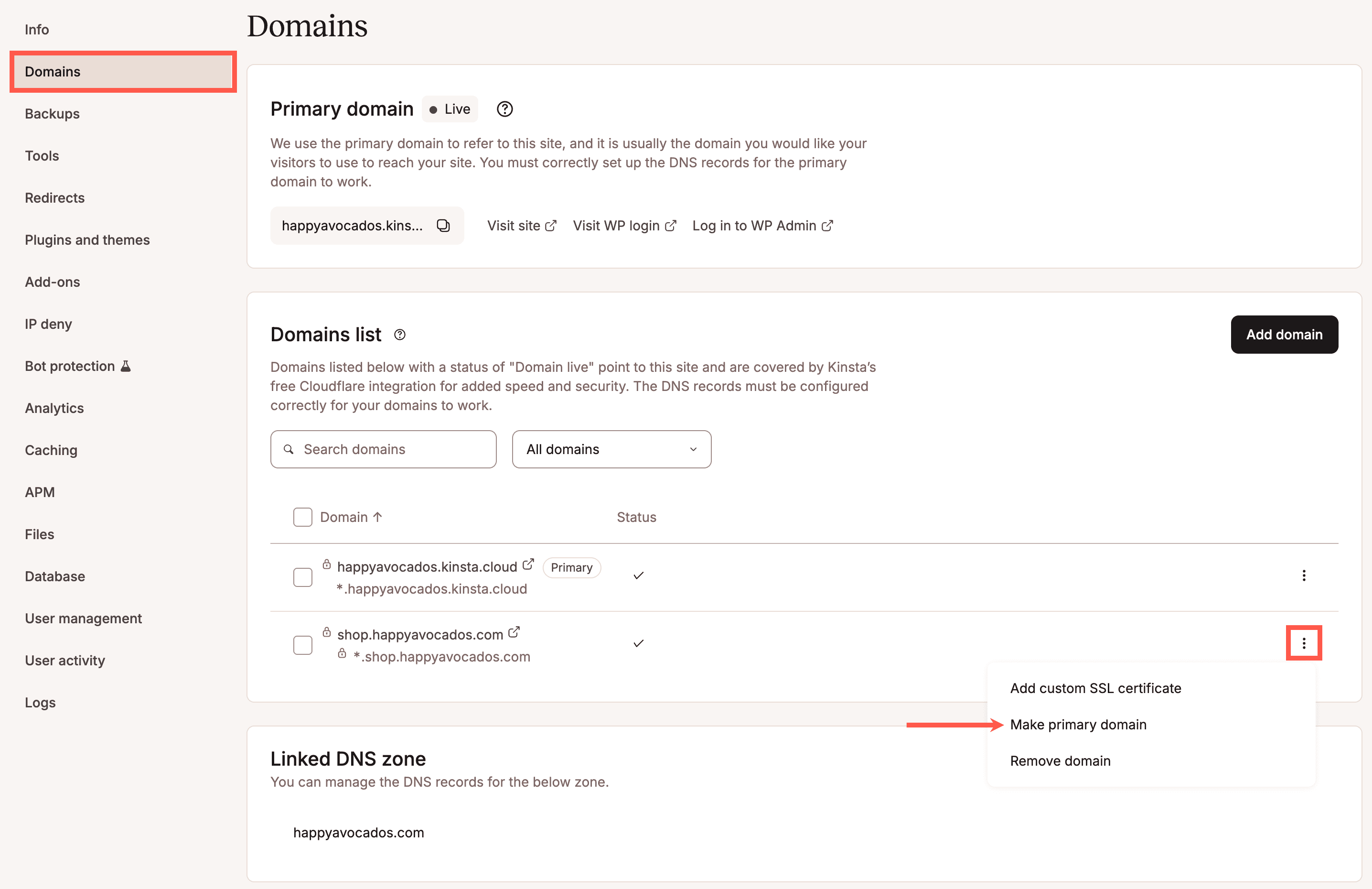The width and height of the screenshot is (1372, 889).
Task: Click the Add domain button
Action: click(x=1285, y=335)
